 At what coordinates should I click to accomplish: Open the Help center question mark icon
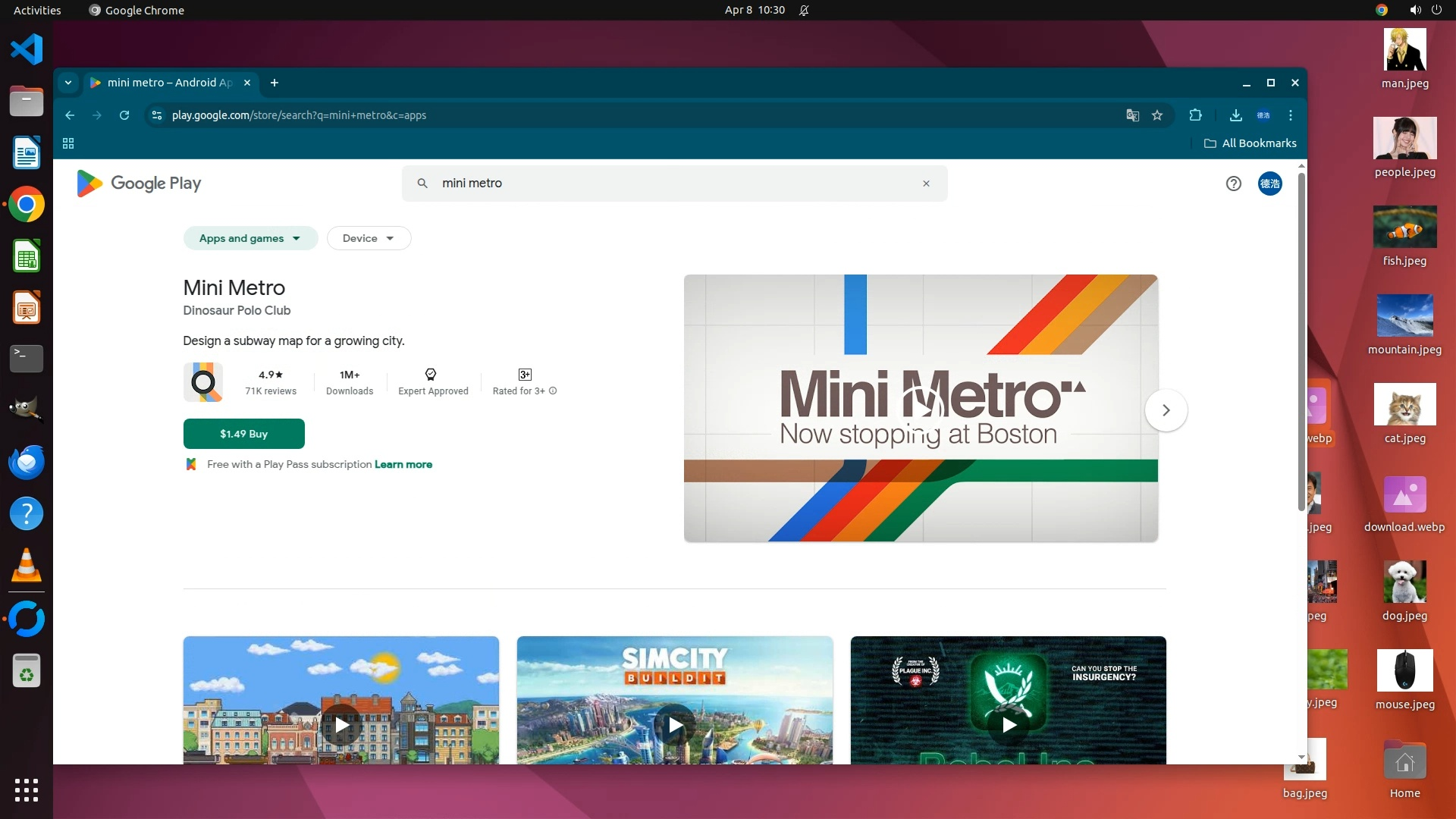pos(1233,184)
